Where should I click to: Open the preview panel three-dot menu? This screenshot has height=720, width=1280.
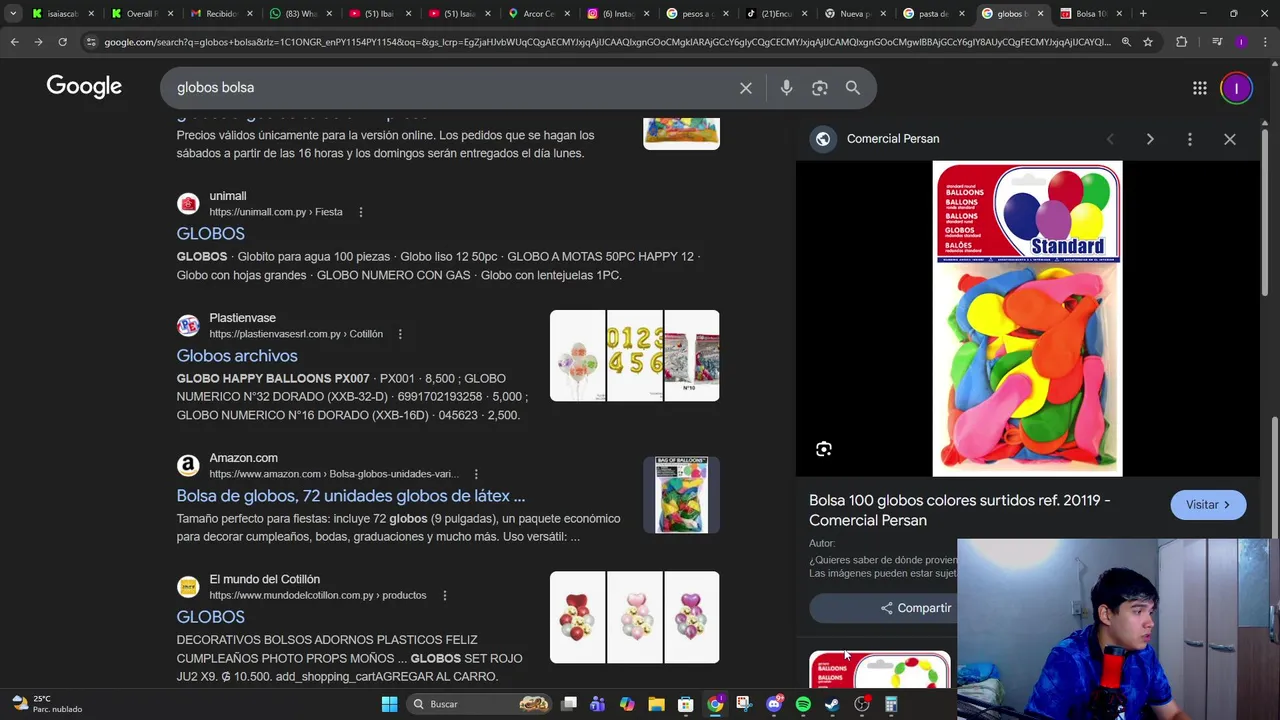point(1190,139)
